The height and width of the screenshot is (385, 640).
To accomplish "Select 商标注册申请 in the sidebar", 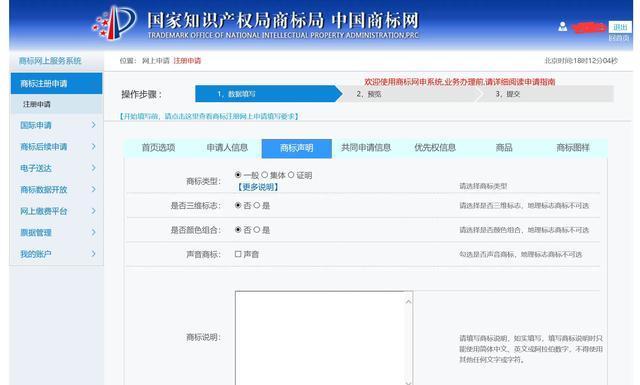I will [x=56, y=84].
